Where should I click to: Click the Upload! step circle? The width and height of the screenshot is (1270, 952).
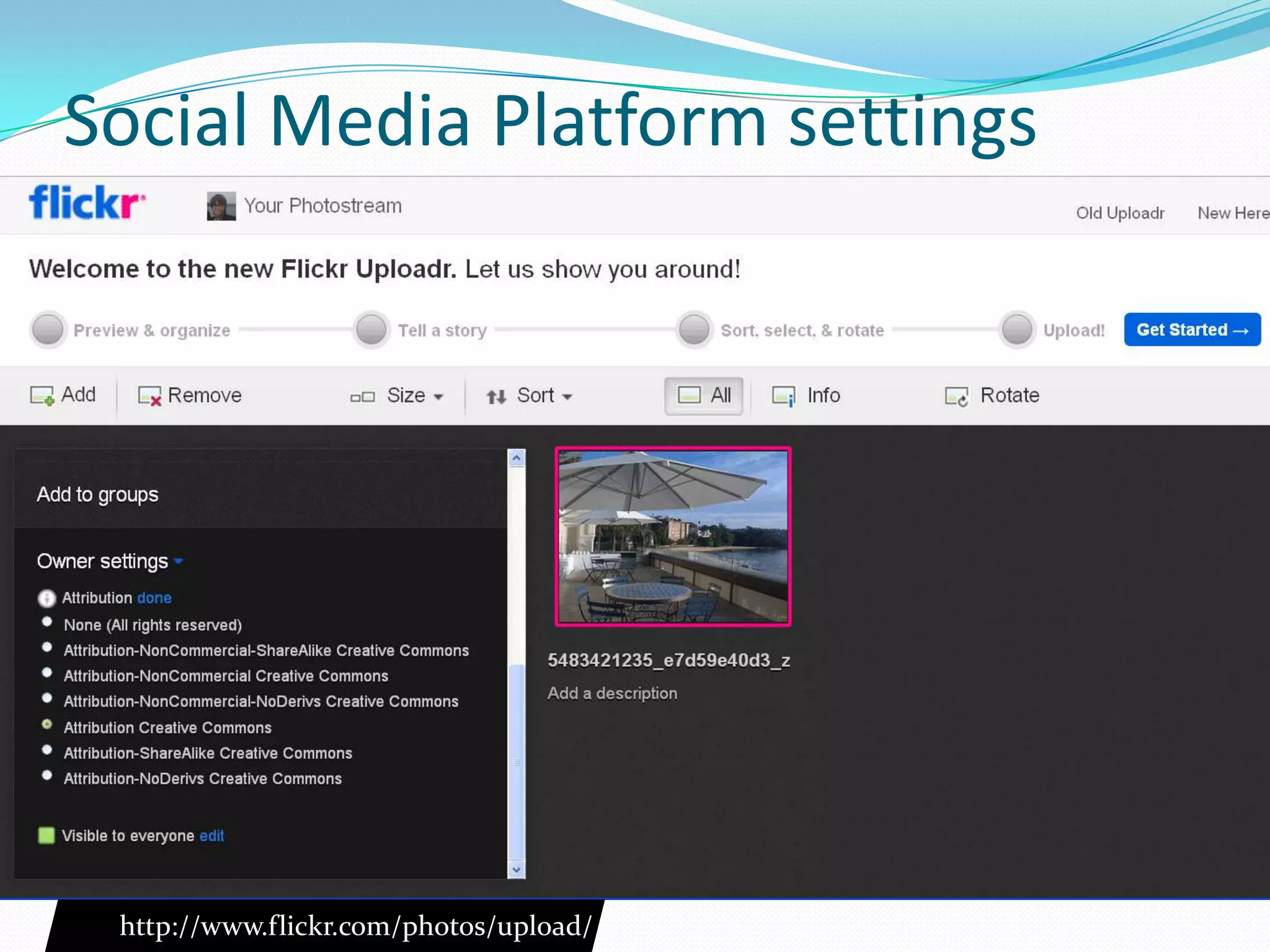(x=1017, y=329)
